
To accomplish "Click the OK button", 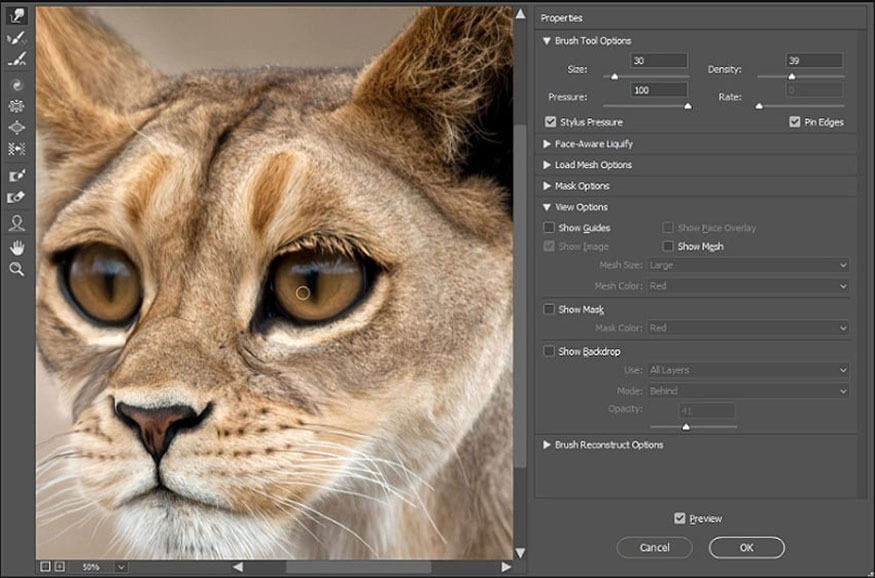I will [746, 547].
